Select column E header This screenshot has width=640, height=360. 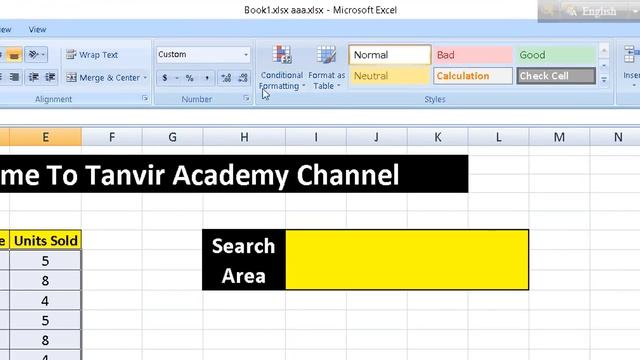coord(45,137)
